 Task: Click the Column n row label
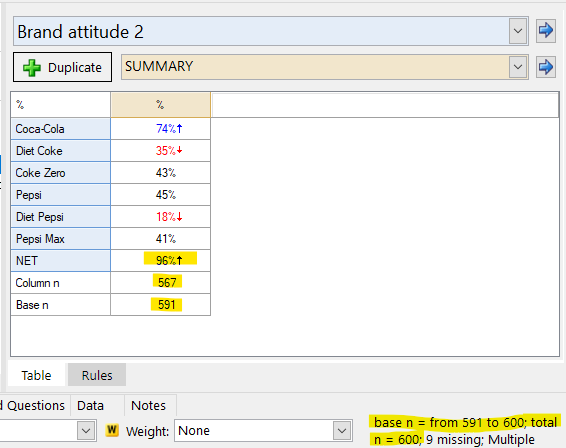[x=61, y=283]
